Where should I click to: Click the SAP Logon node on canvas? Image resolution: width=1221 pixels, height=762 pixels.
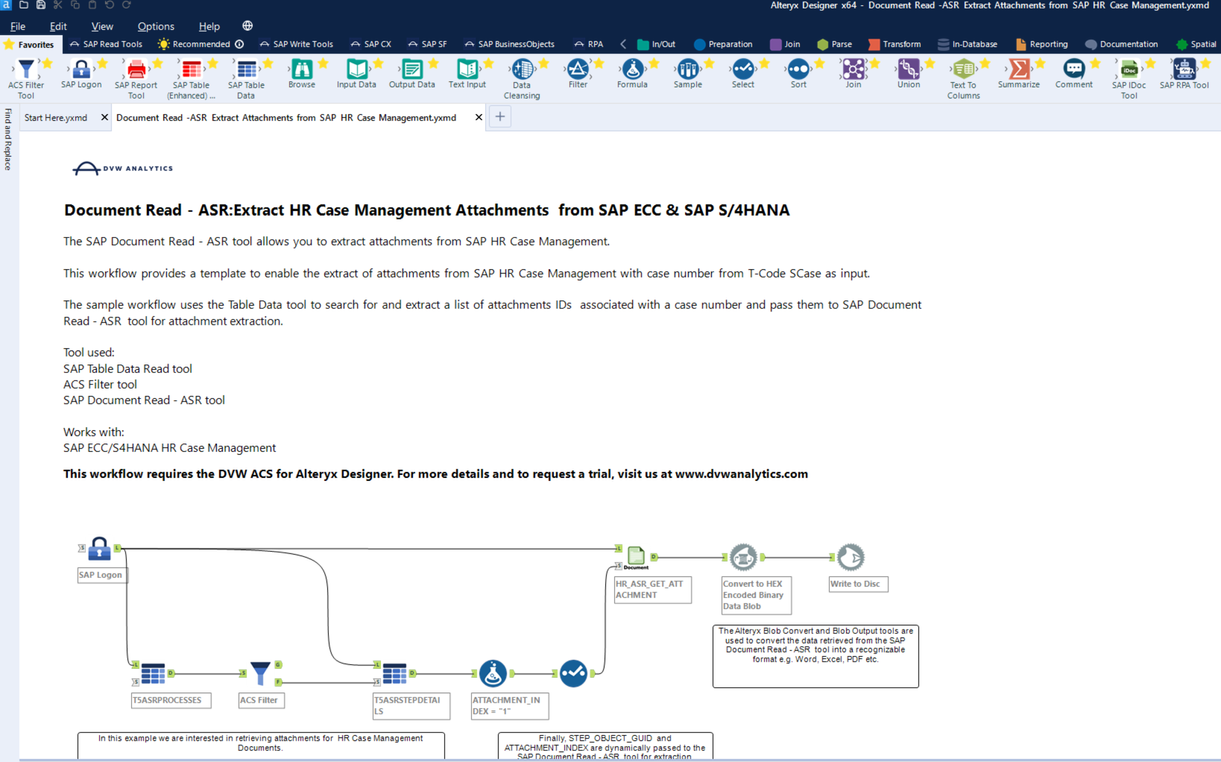coord(99,549)
